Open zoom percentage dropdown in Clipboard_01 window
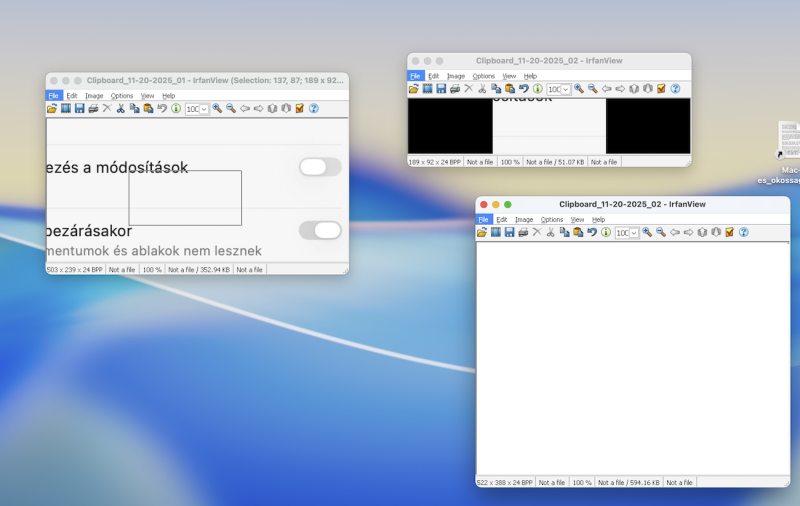The width and height of the screenshot is (800, 506). click(x=204, y=109)
